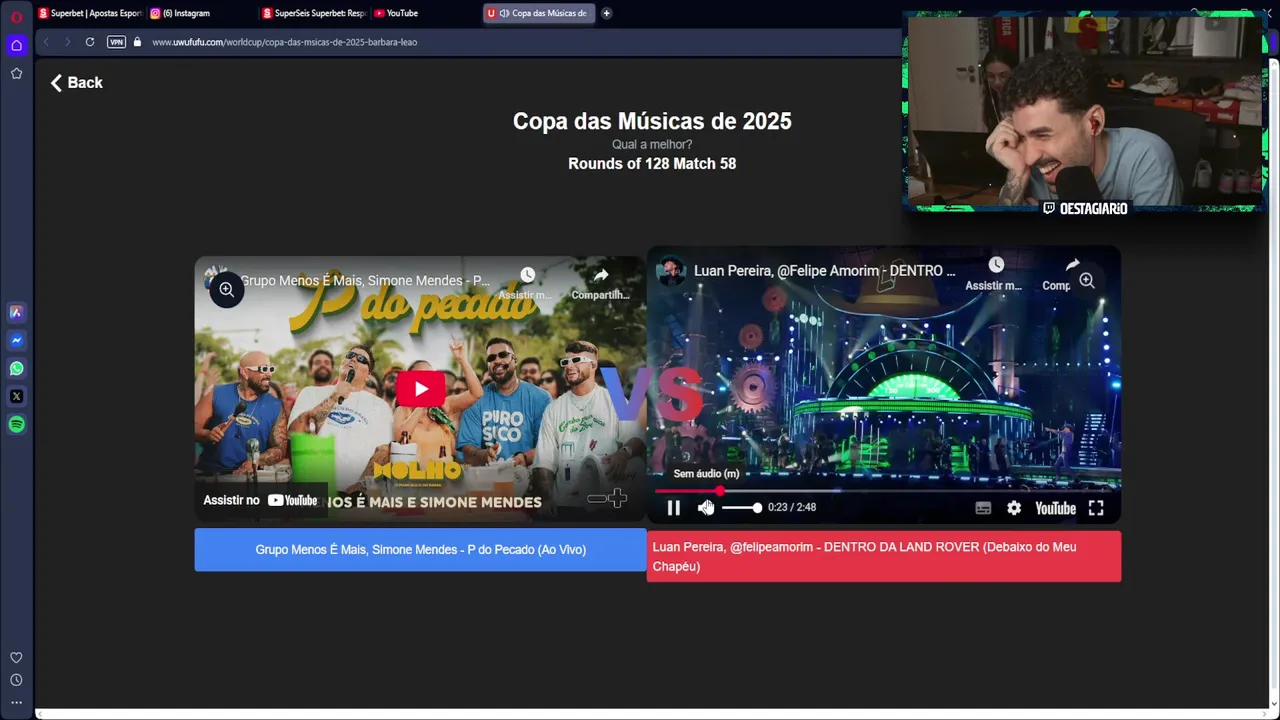Click the webcam stream overlay

pos(1085,111)
